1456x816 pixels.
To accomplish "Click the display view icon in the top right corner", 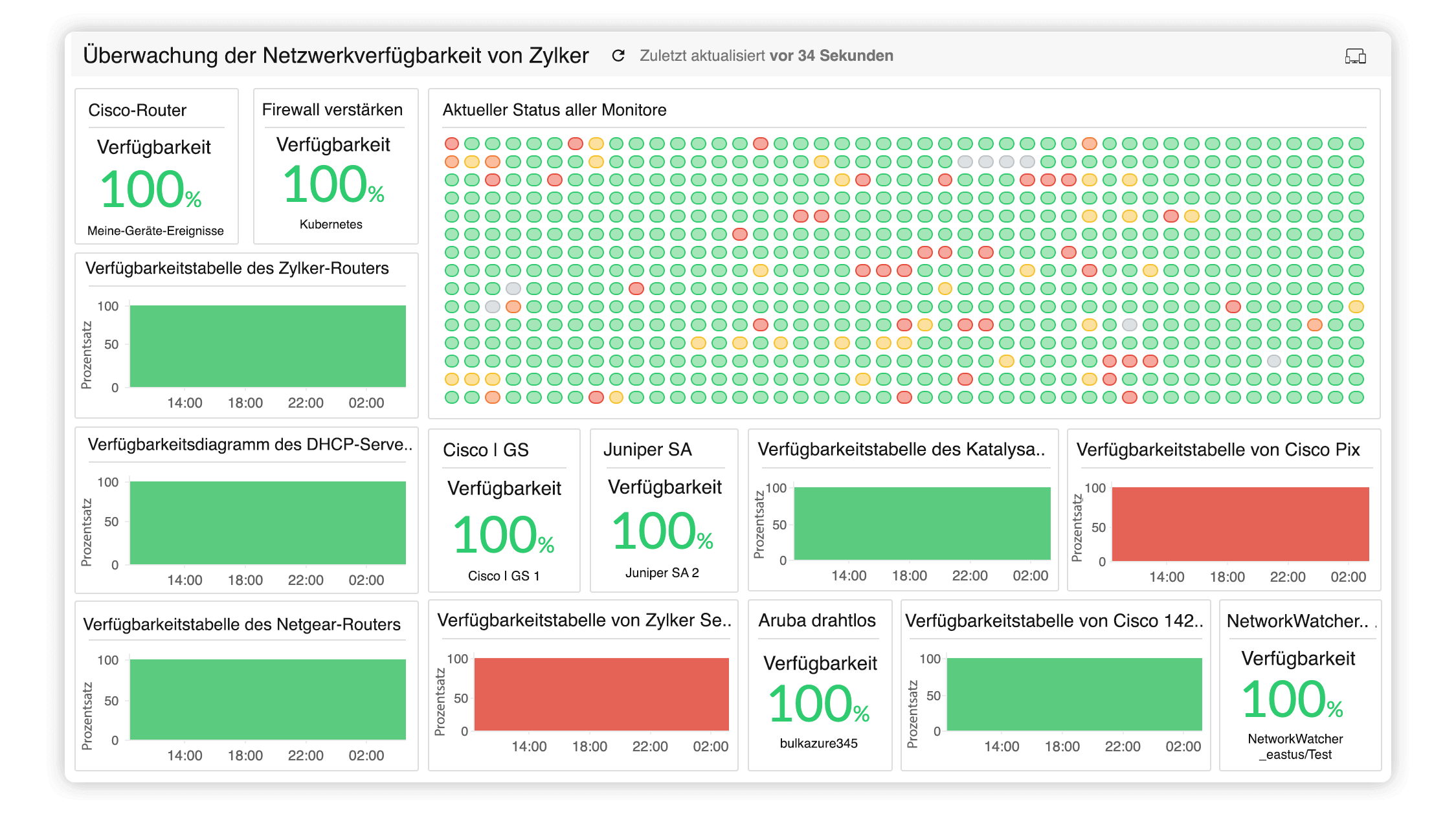I will [1357, 56].
